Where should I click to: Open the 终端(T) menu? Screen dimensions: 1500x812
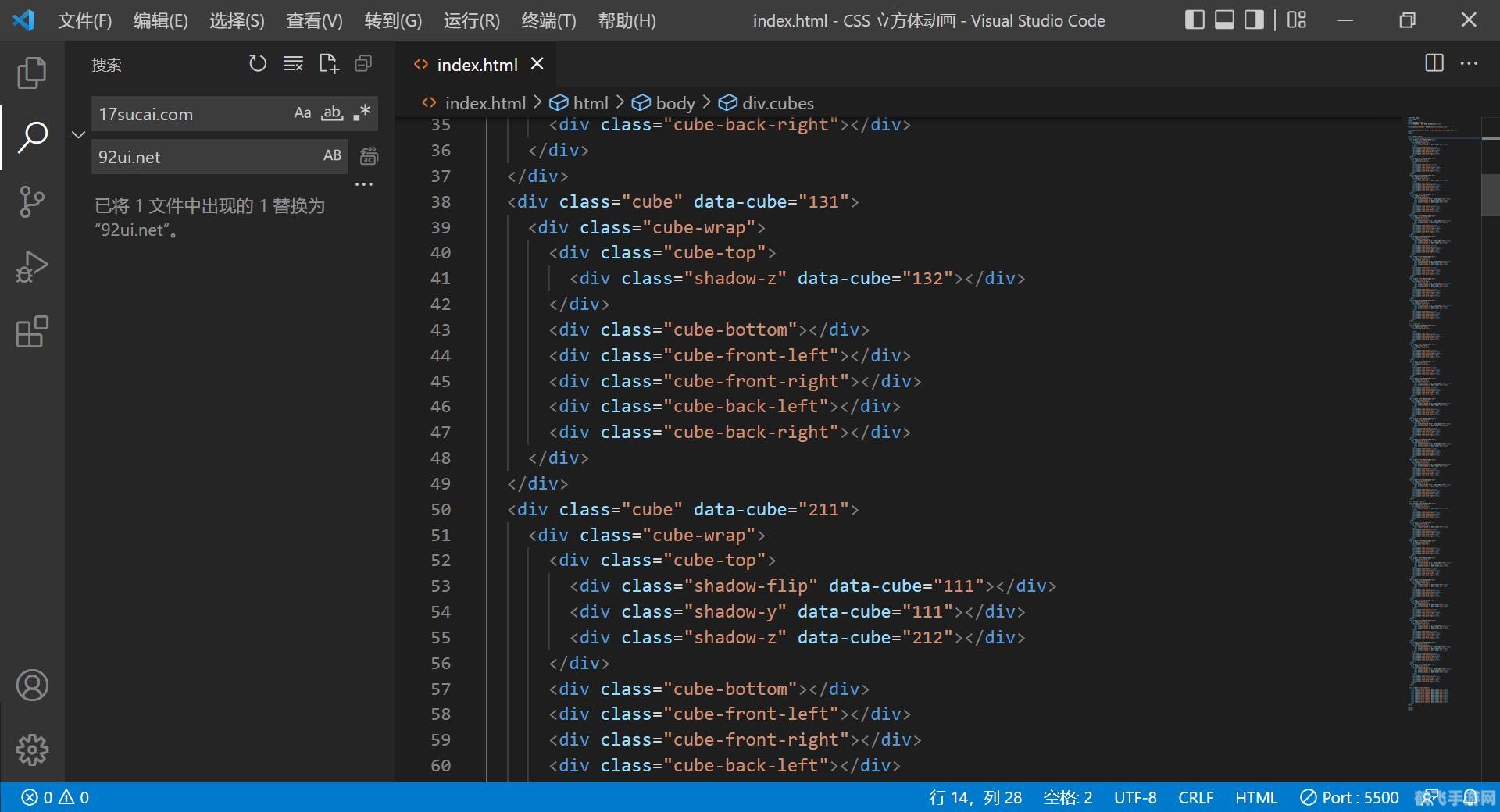click(548, 21)
